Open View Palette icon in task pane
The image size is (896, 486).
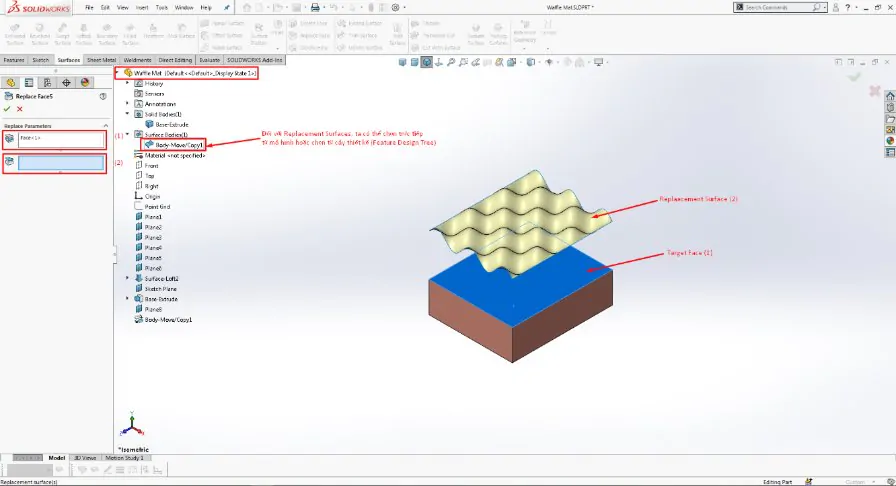[890, 130]
